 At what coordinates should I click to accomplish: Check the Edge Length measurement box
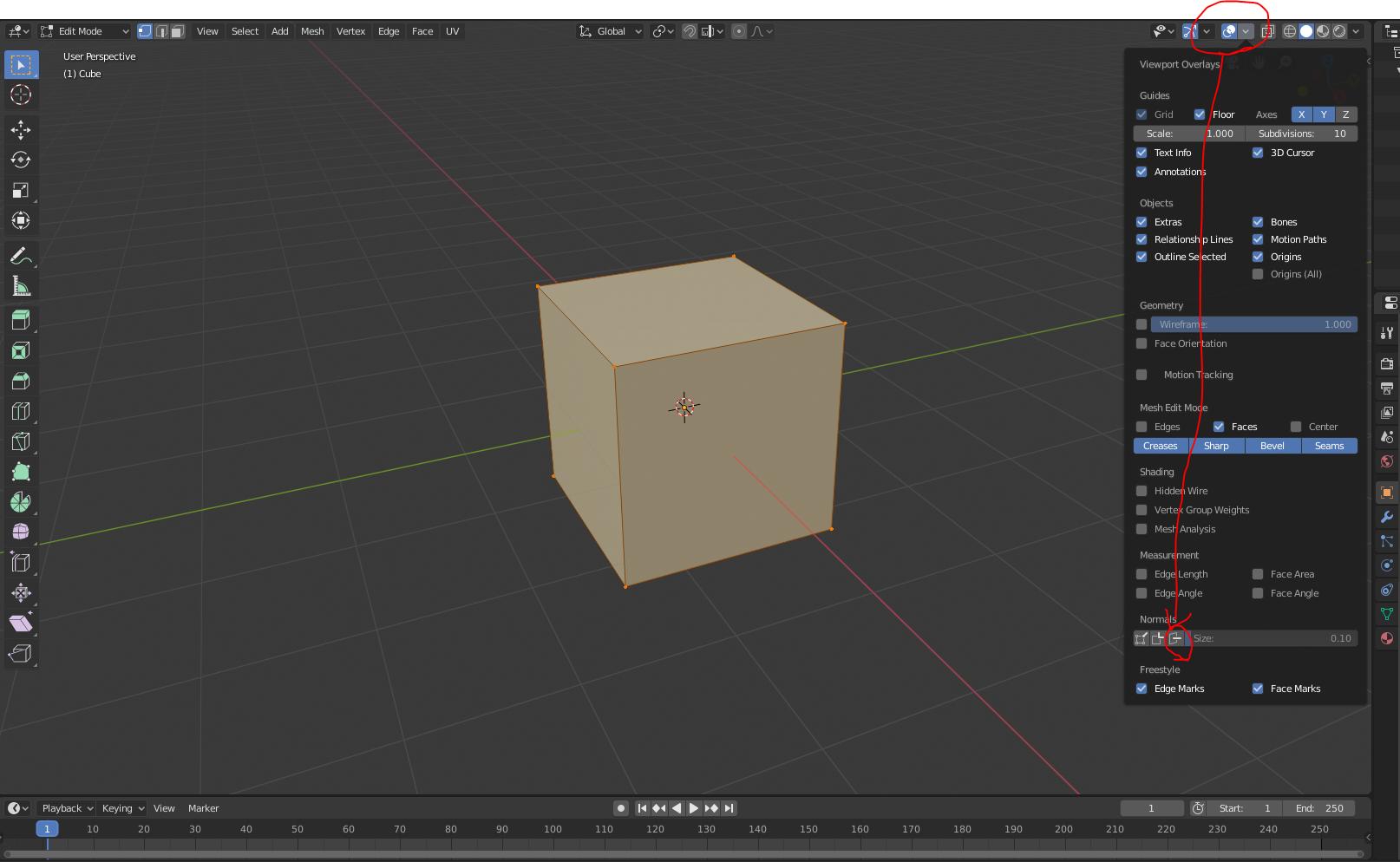click(1142, 574)
